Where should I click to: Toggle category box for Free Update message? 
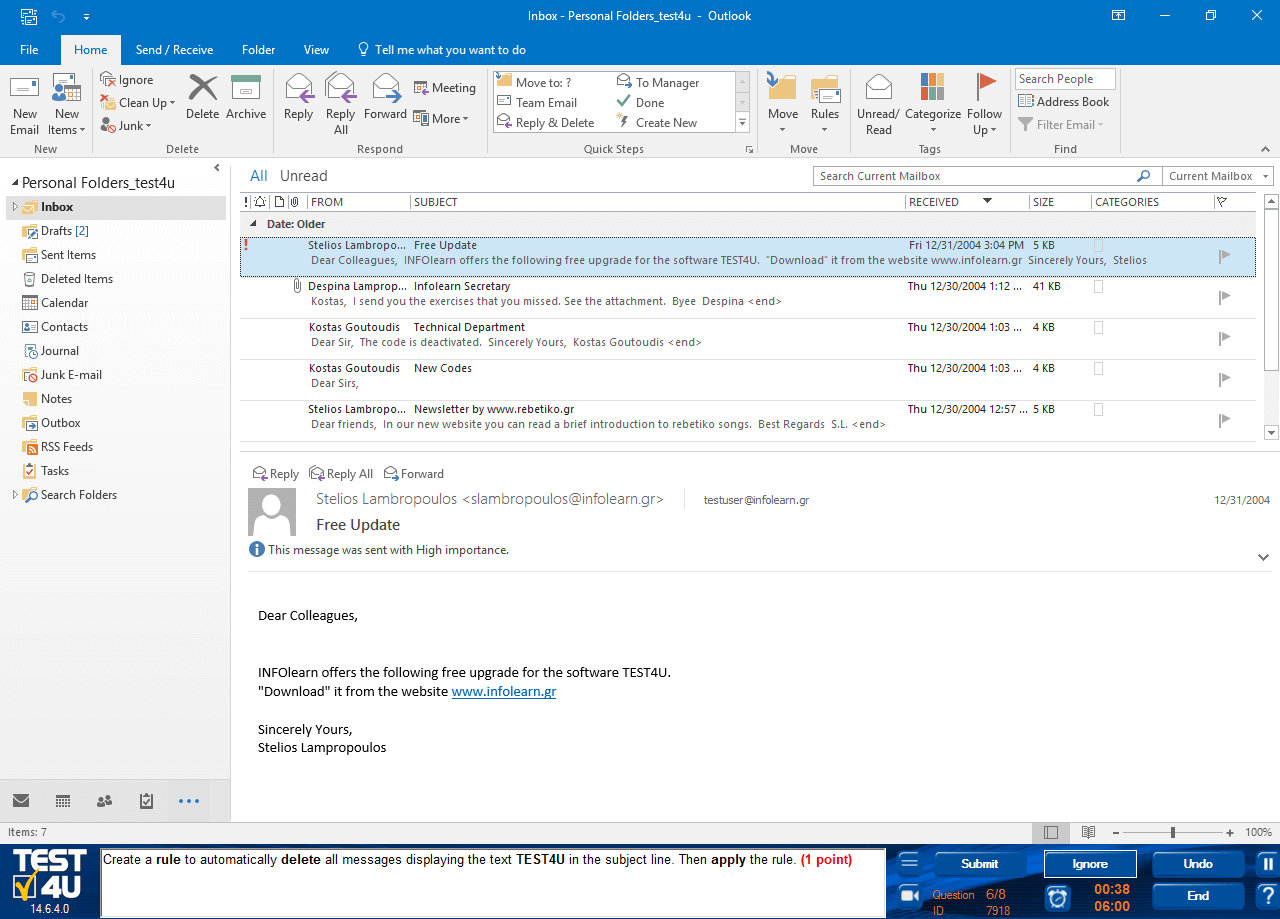(x=1099, y=245)
